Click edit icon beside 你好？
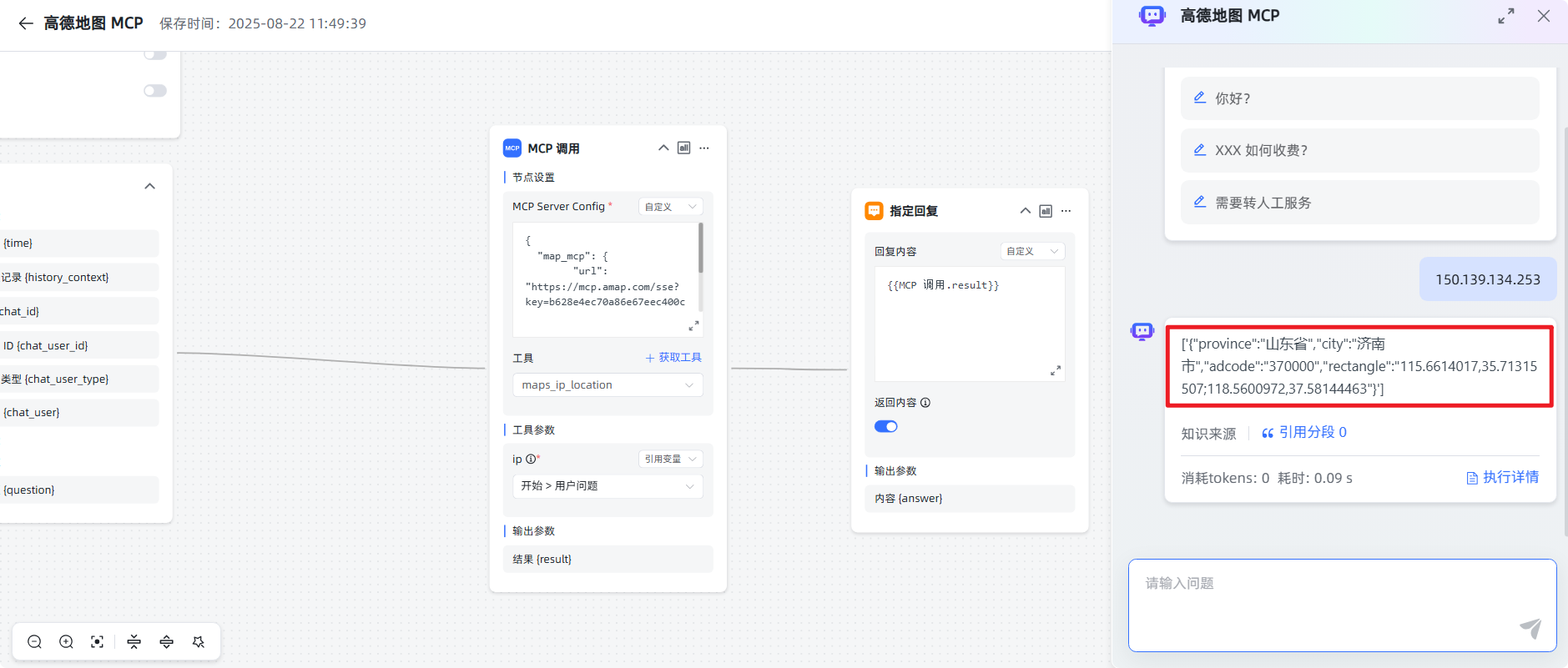This screenshot has width=1568, height=668. tap(1200, 98)
